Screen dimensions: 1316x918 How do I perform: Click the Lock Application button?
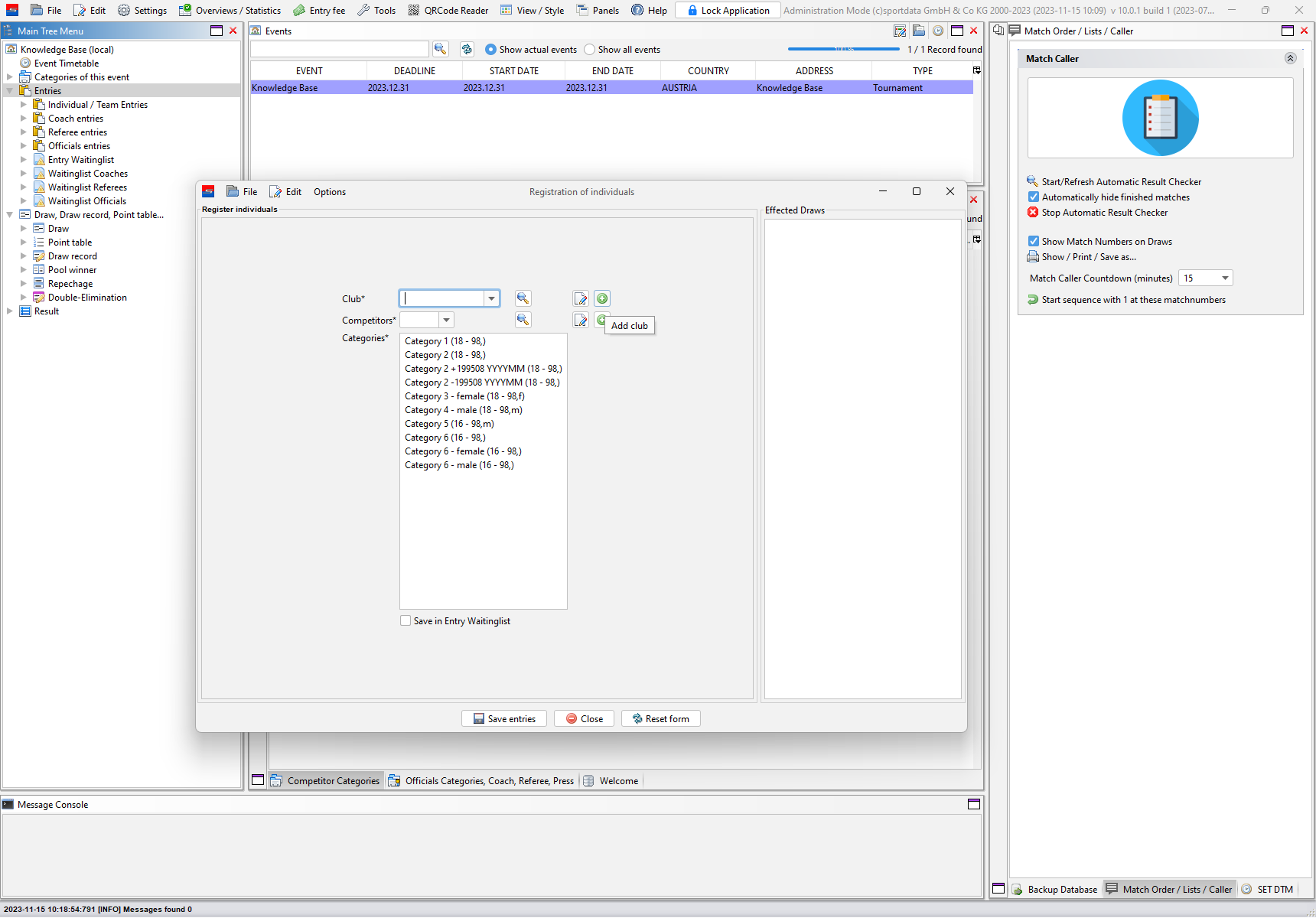[x=728, y=10]
